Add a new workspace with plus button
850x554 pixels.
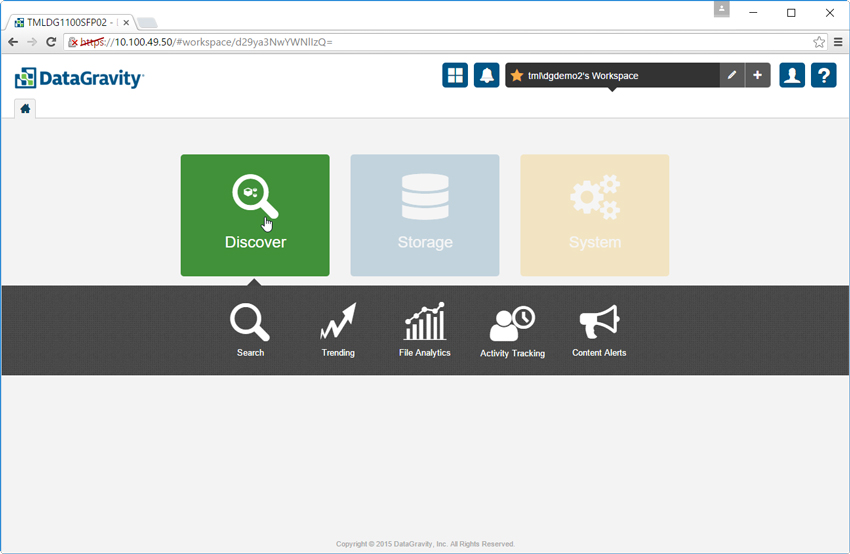click(758, 75)
